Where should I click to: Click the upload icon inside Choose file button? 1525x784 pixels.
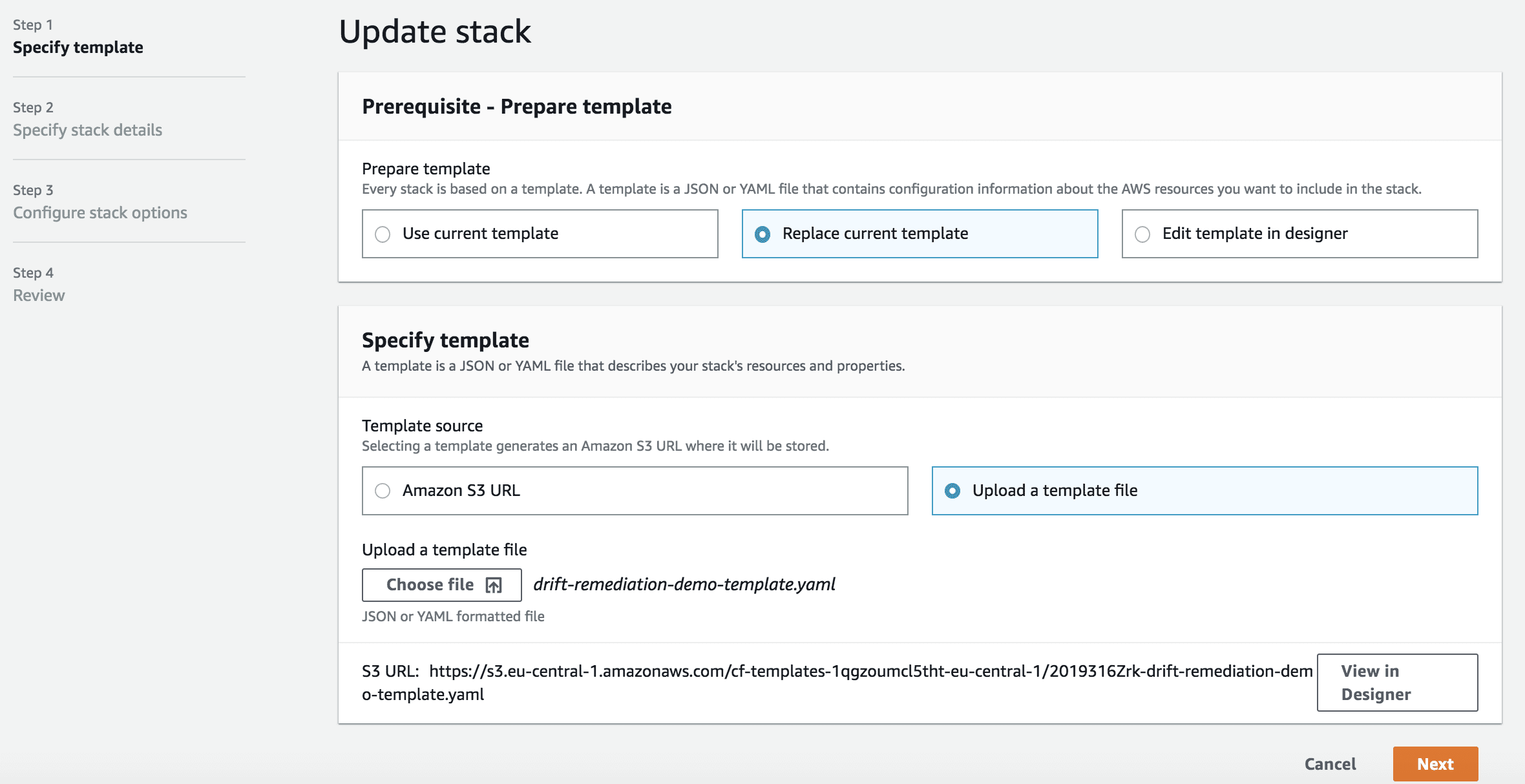[x=493, y=584]
